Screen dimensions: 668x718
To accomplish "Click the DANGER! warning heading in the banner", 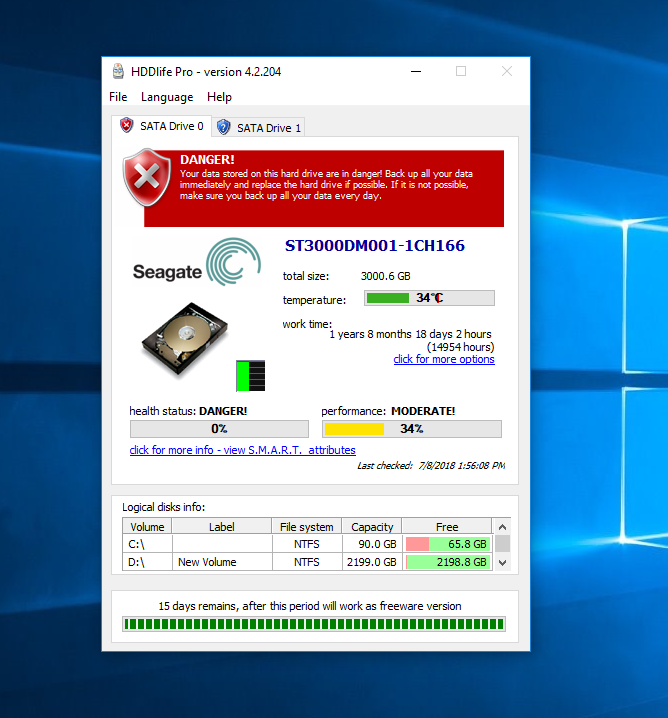I will pos(207,160).
